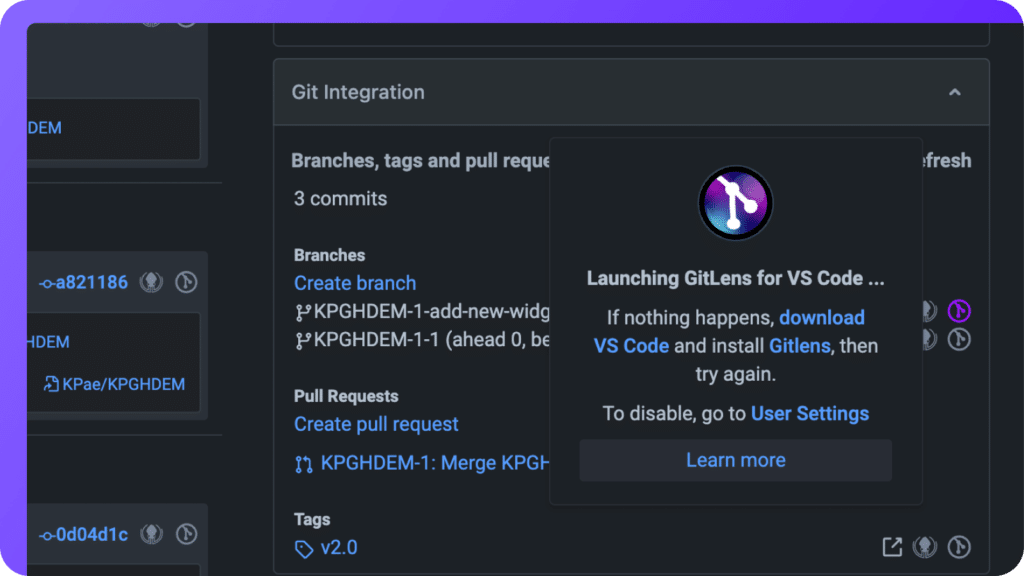
Task: Open the Learn more button in GitLens popup
Action: 735,460
